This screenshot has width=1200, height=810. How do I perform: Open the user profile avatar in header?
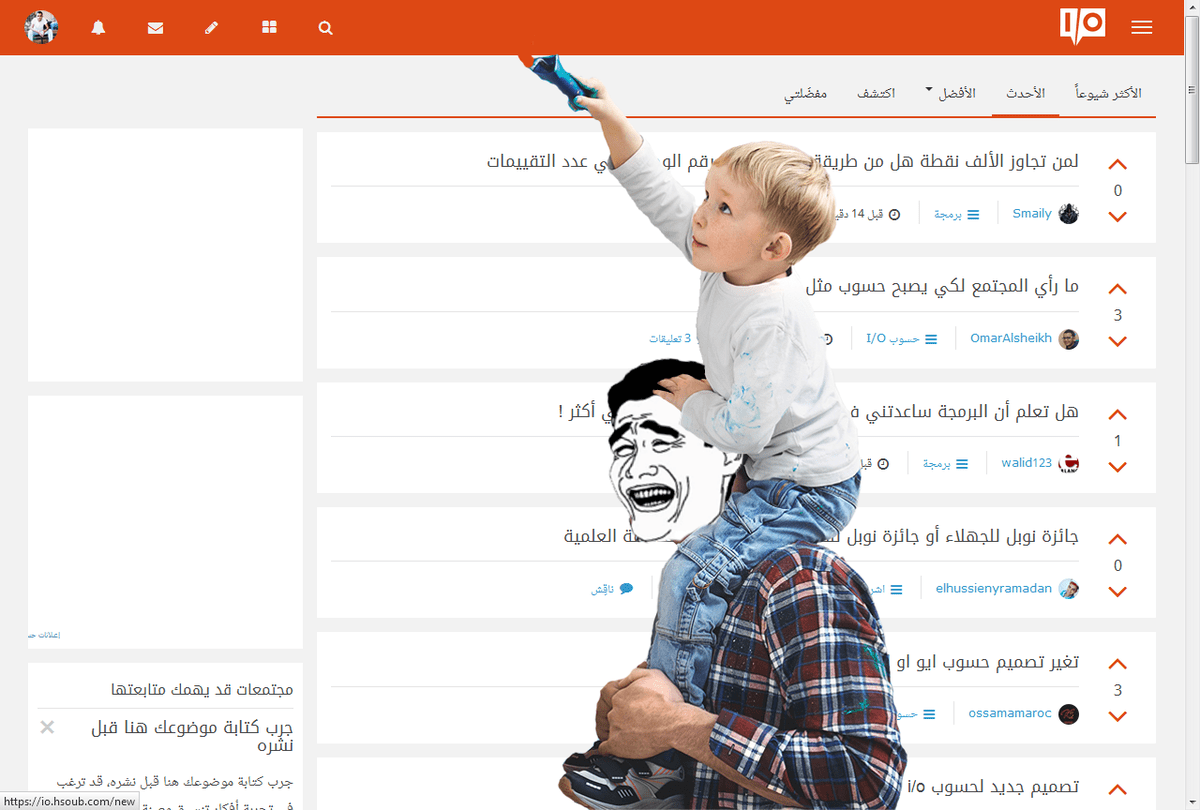click(41, 28)
